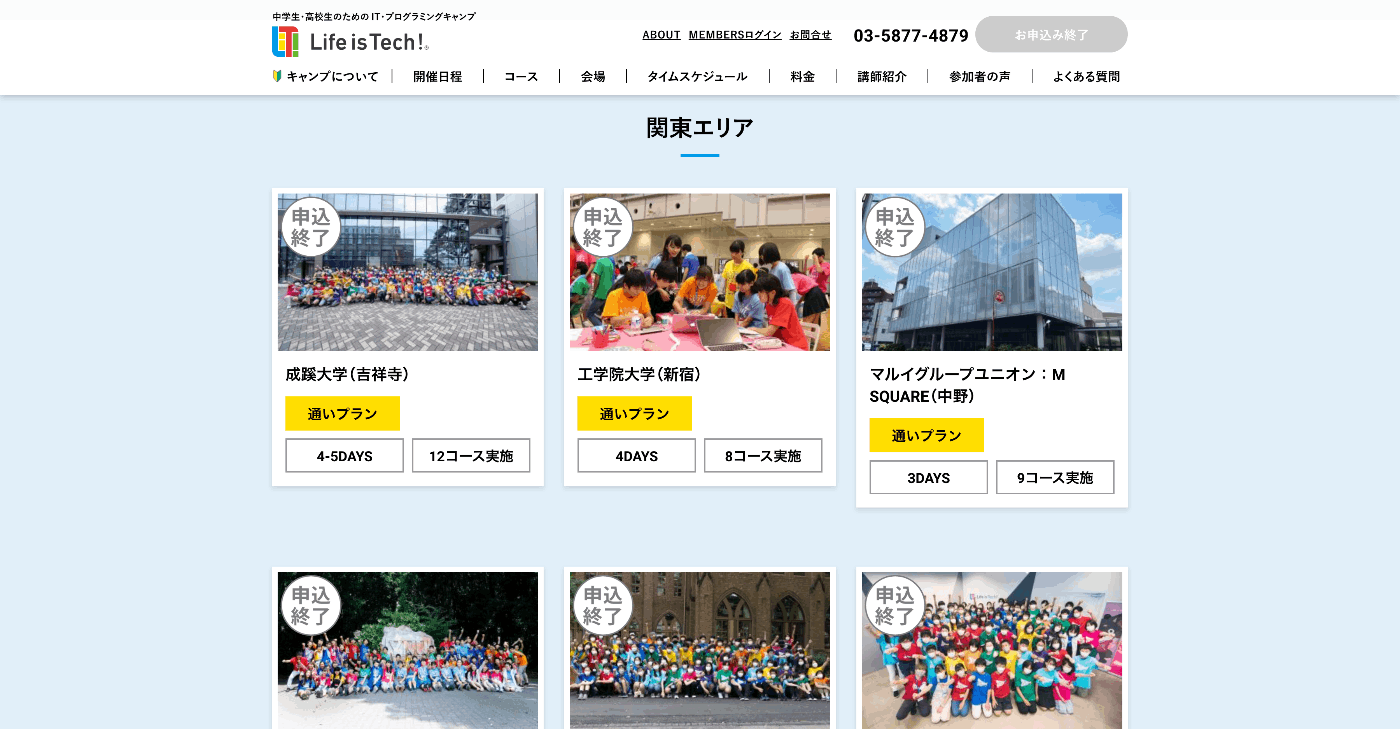Click the 3DAYS box

pos(929,477)
